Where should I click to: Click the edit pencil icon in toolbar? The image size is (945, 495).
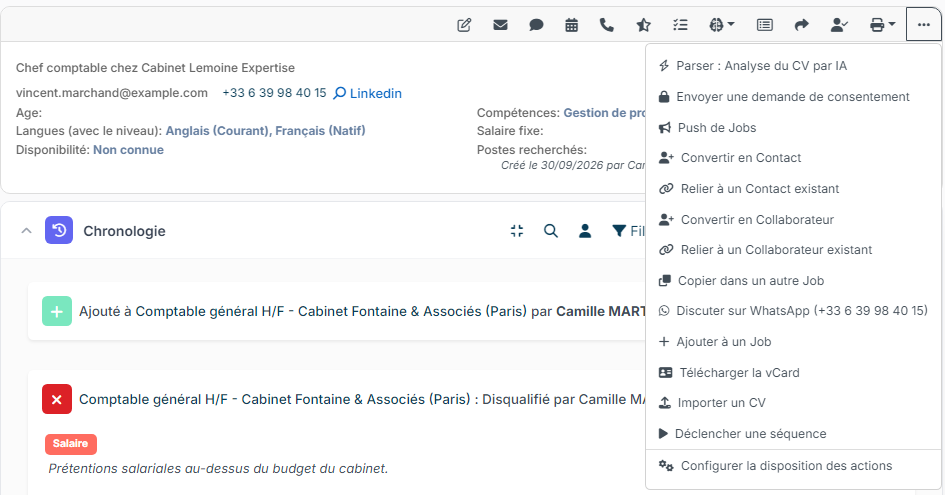coord(464,25)
